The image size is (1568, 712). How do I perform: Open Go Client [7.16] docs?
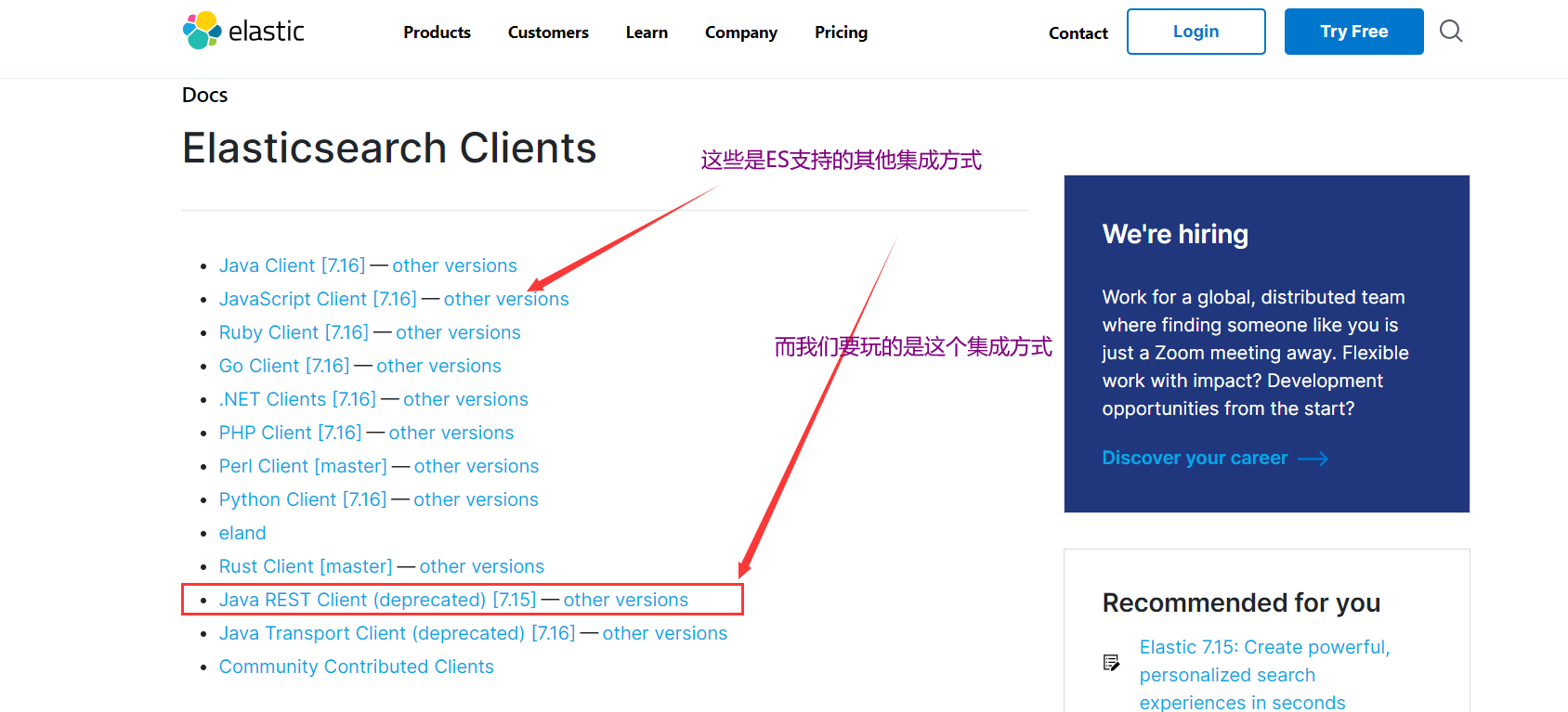point(284,366)
